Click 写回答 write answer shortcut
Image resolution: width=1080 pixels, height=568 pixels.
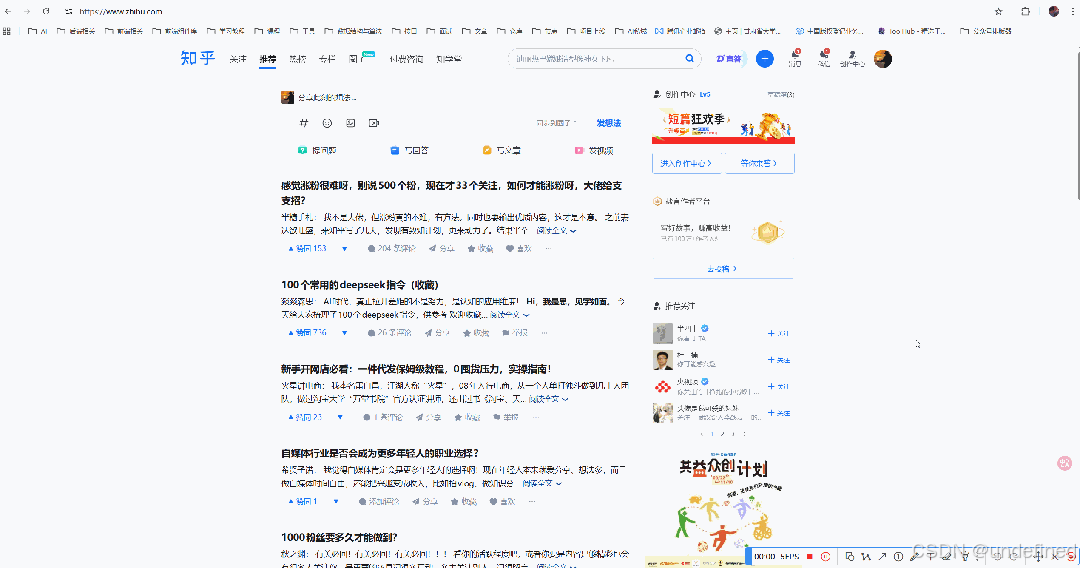409,150
